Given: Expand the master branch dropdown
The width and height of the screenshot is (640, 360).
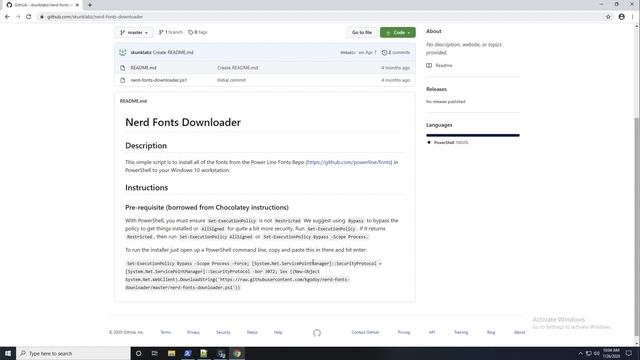Looking at the screenshot, I should [x=134, y=32].
